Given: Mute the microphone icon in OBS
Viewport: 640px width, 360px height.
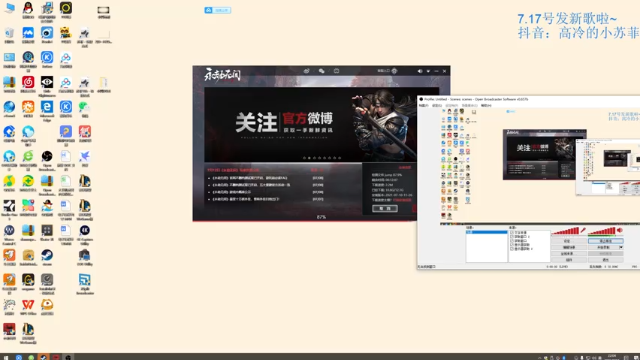Looking at the screenshot, I should tap(584, 231).
